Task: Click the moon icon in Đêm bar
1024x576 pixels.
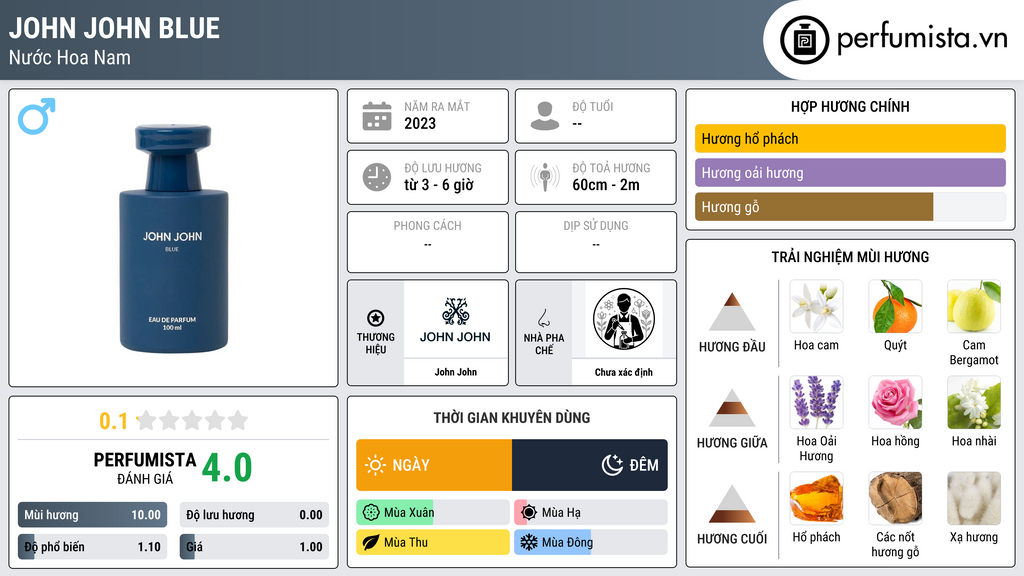Action: [x=612, y=465]
